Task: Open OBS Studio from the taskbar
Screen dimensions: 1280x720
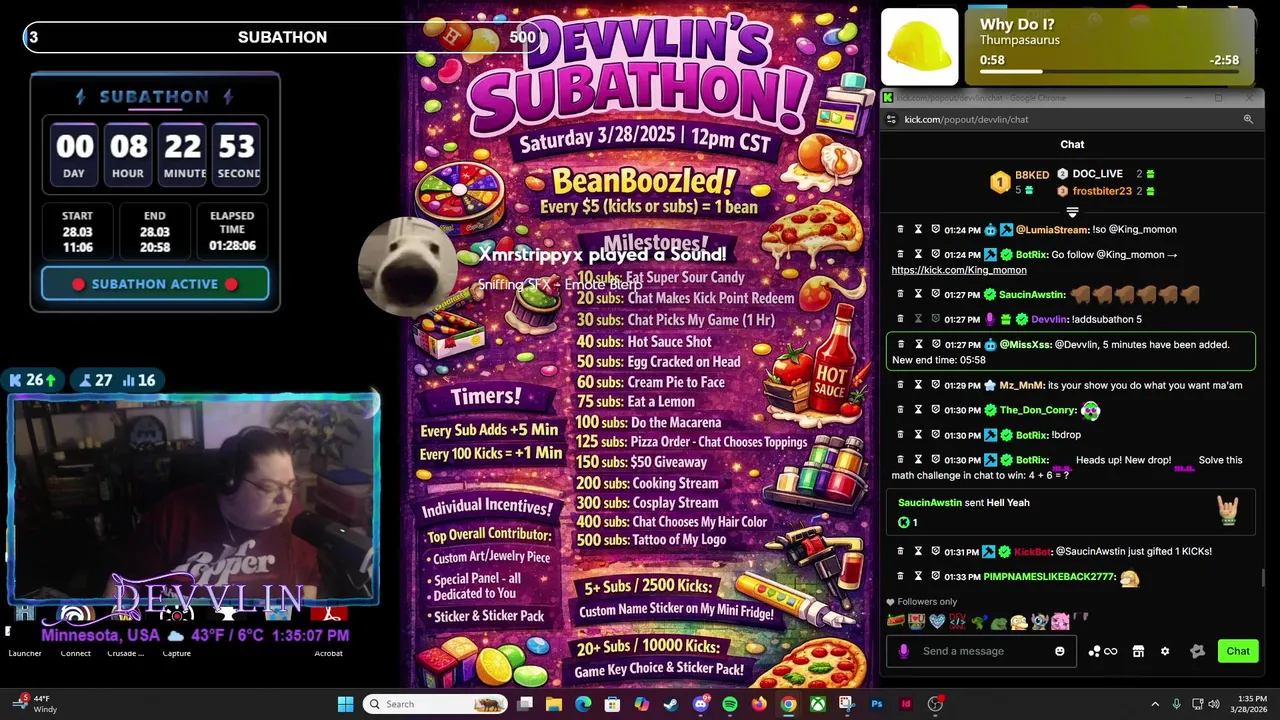Action: (x=936, y=704)
